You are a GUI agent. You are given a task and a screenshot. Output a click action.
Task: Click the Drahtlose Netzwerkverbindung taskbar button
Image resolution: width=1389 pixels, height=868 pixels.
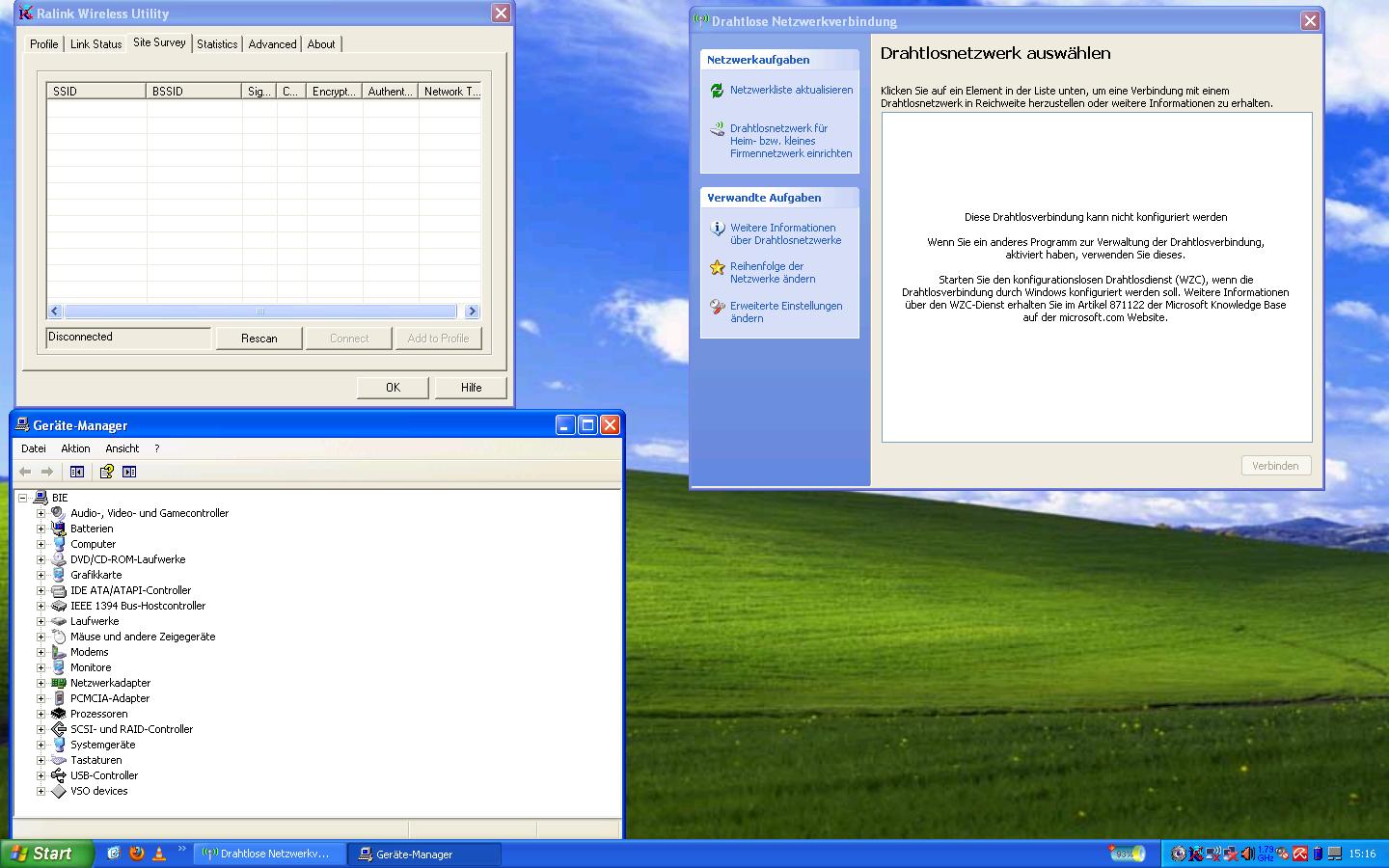pos(270,854)
